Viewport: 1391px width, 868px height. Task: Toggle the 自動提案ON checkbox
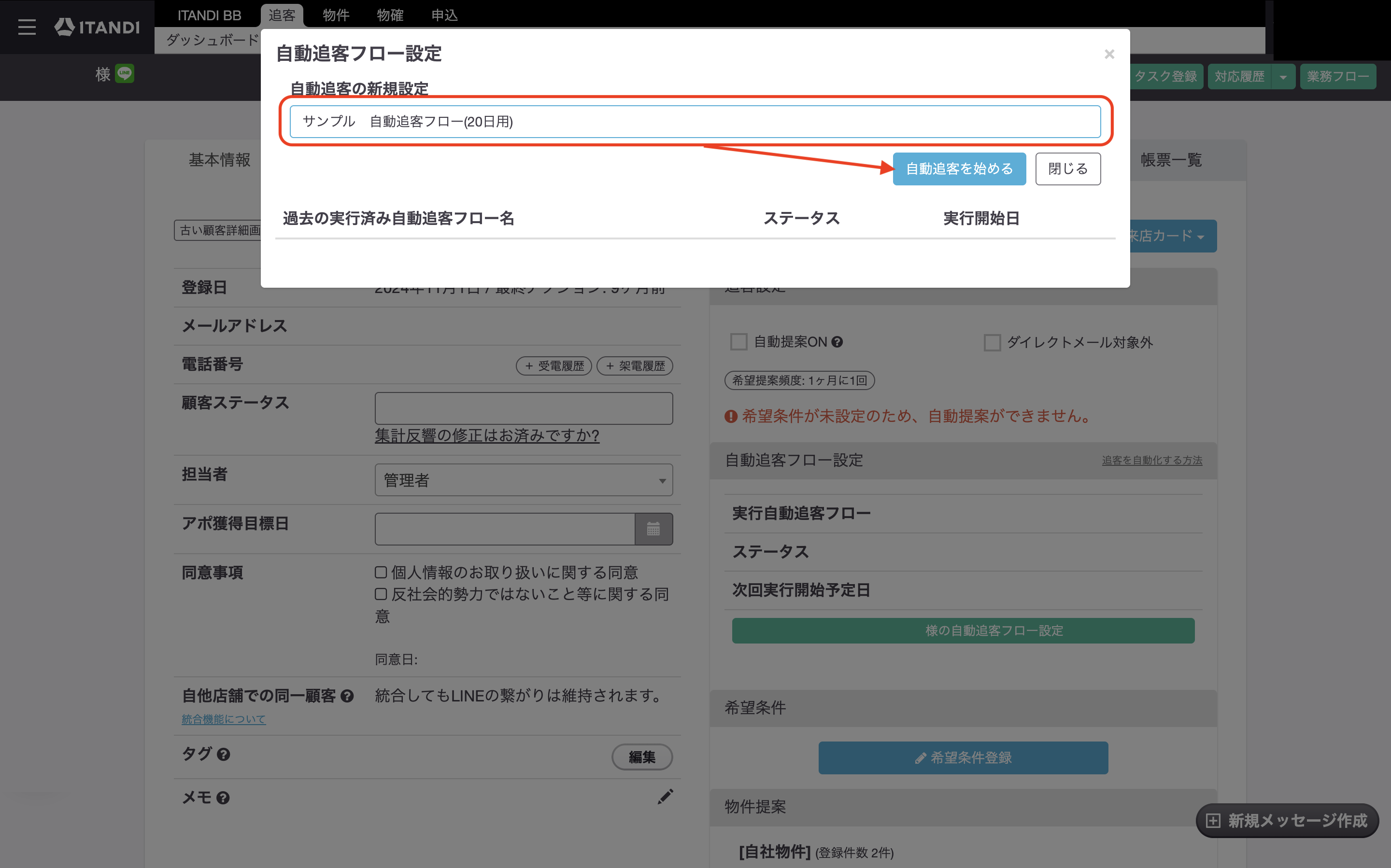tap(738, 342)
